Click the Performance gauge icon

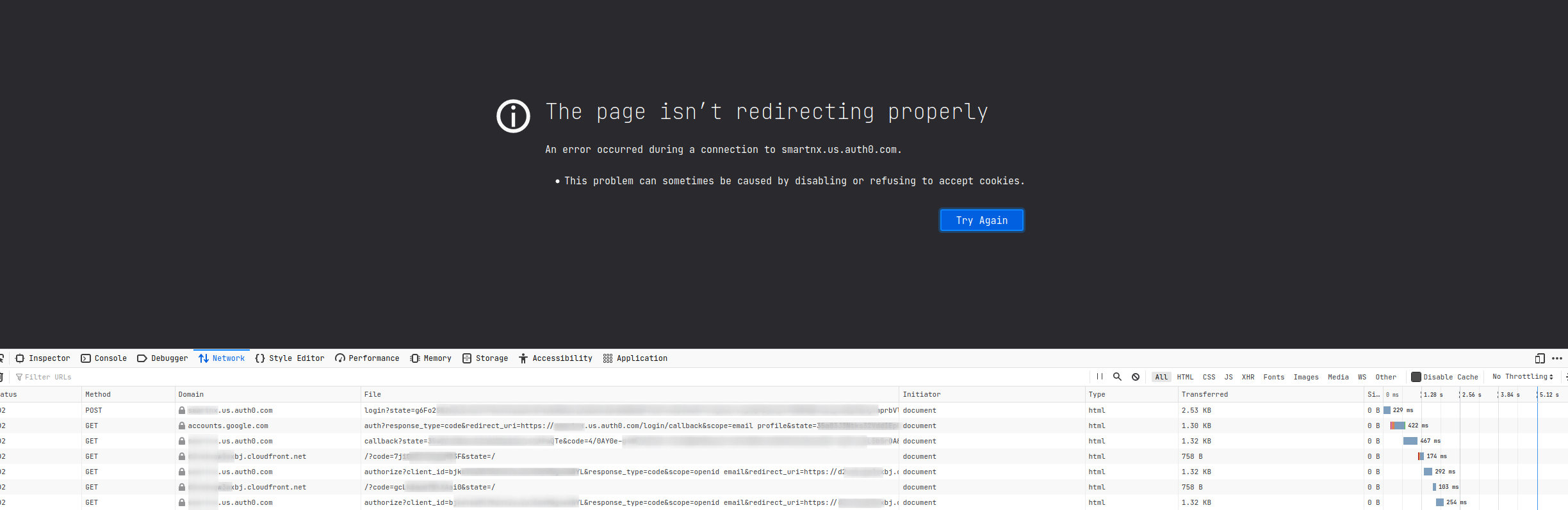(340, 358)
